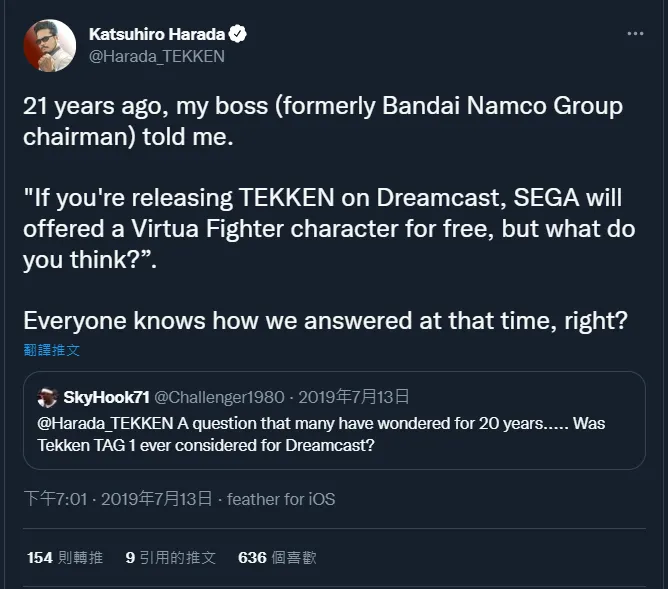This screenshot has height=589, width=668.
Task: Click Katsuhiro Harada's profile avatar
Action: pyautogui.click(x=49, y=45)
